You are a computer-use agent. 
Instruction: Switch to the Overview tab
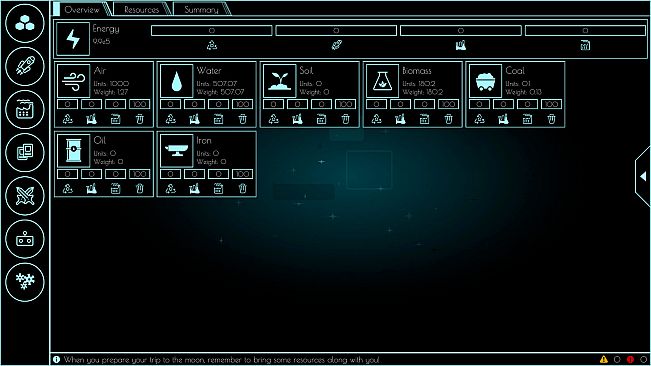pyautogui.click(x=82, y=10)
